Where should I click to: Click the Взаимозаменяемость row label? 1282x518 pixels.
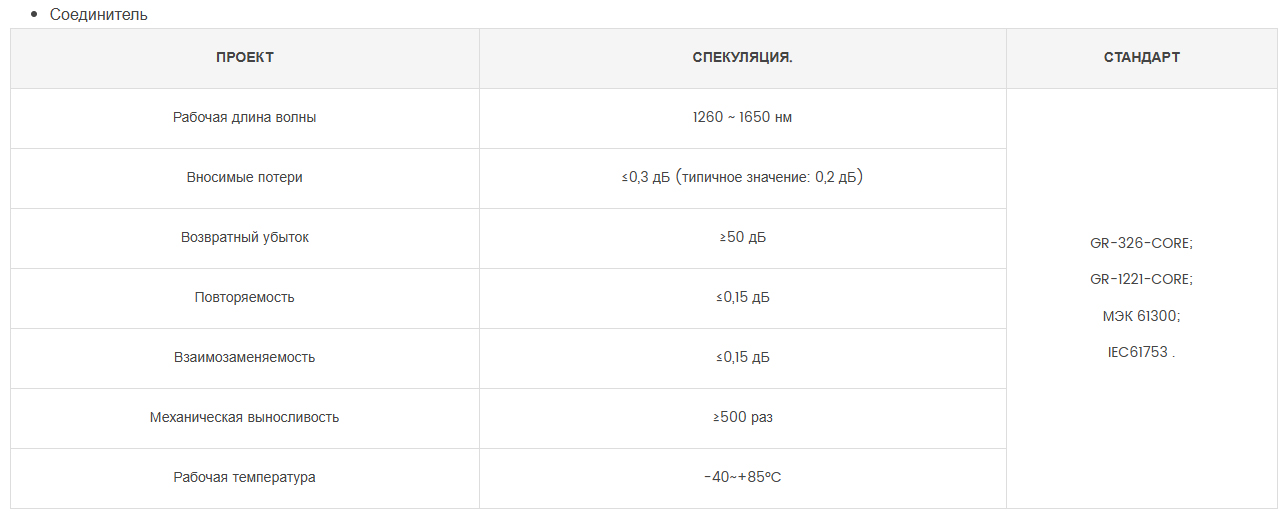[245, 358]
